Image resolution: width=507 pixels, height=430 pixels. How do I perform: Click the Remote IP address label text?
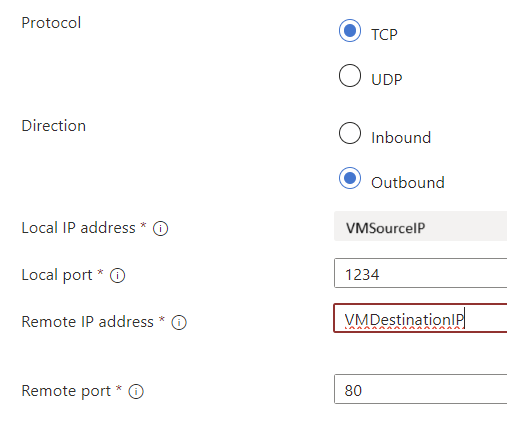click(x=87, y=322)
